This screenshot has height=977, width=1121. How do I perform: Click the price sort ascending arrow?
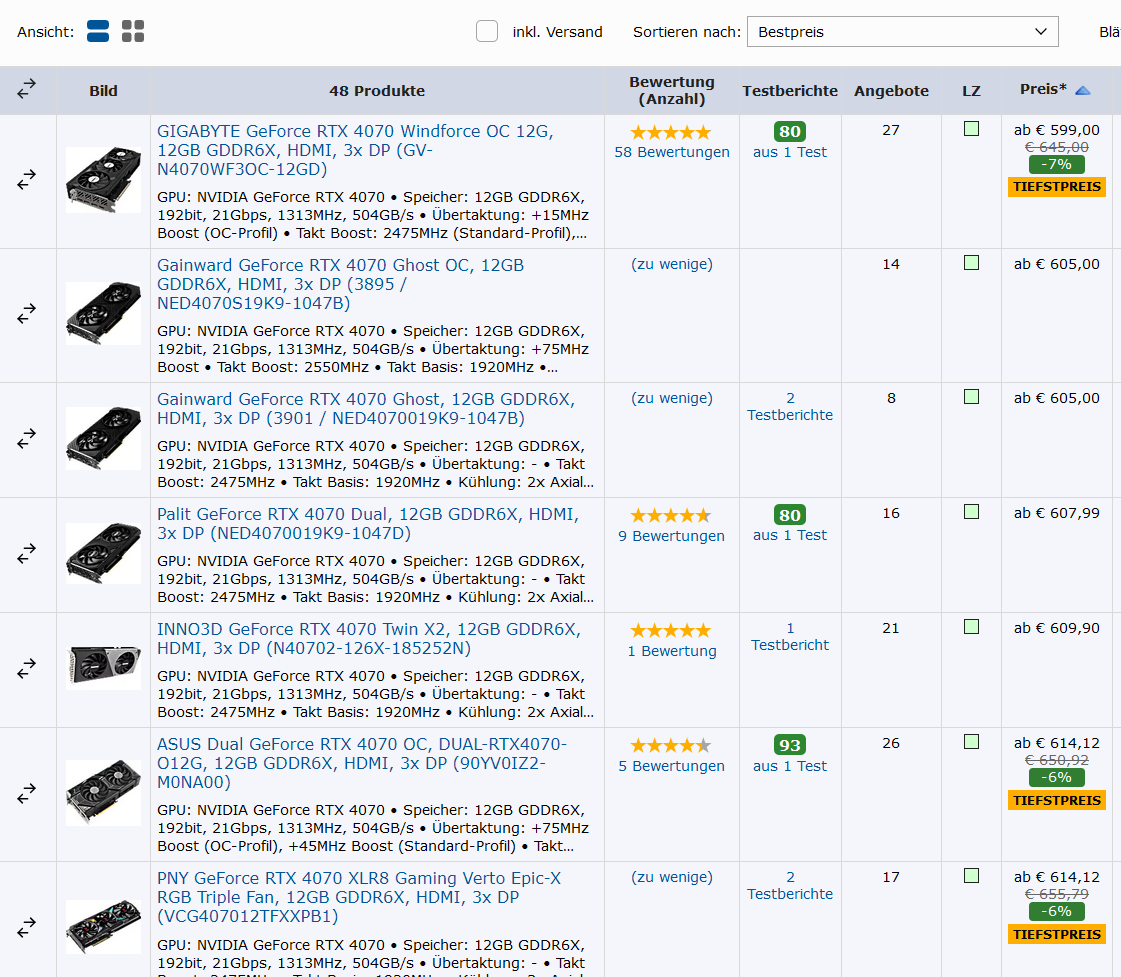coord(1082,90)
